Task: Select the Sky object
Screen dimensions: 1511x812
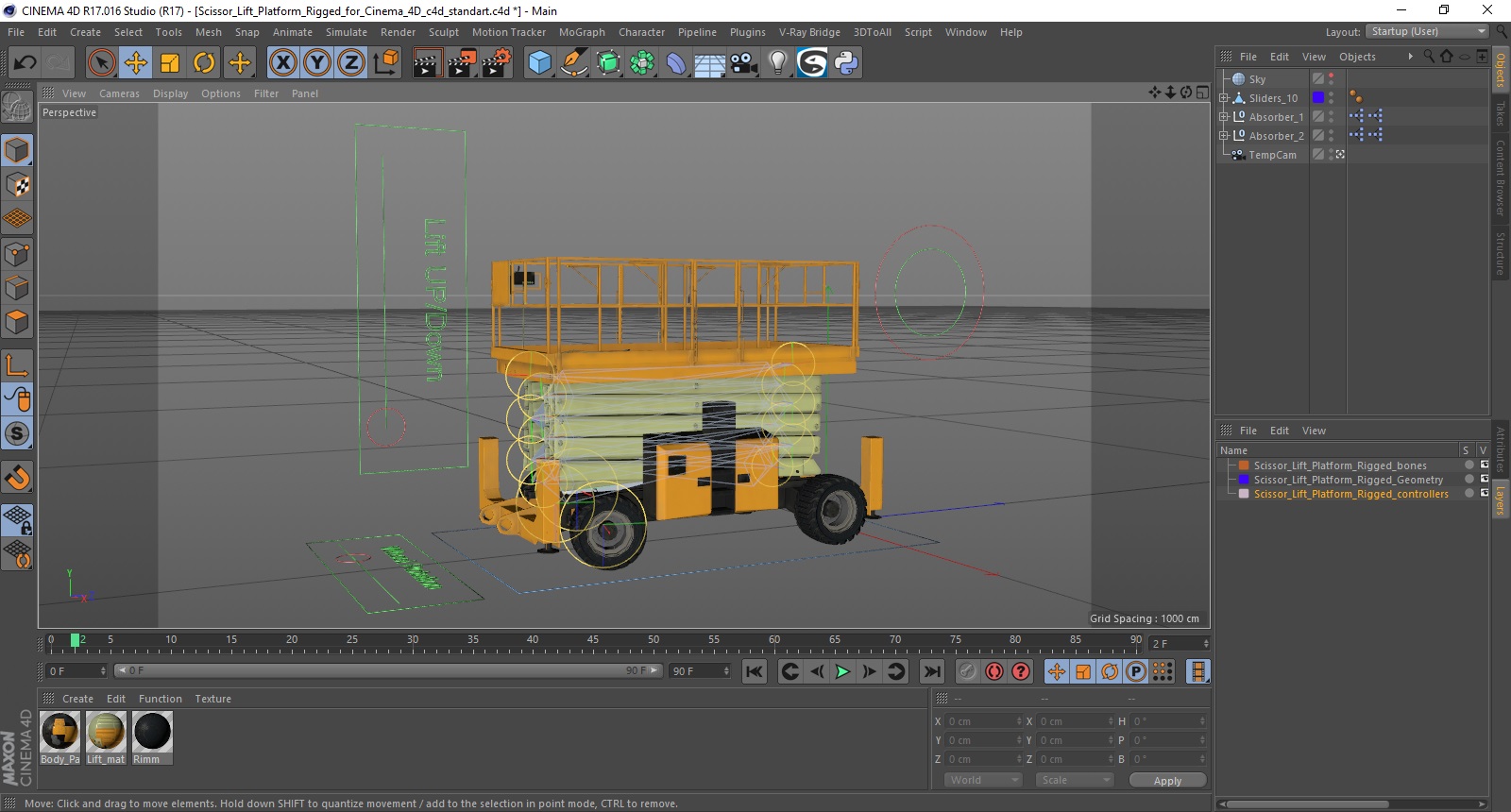Action: point(1257,79)
